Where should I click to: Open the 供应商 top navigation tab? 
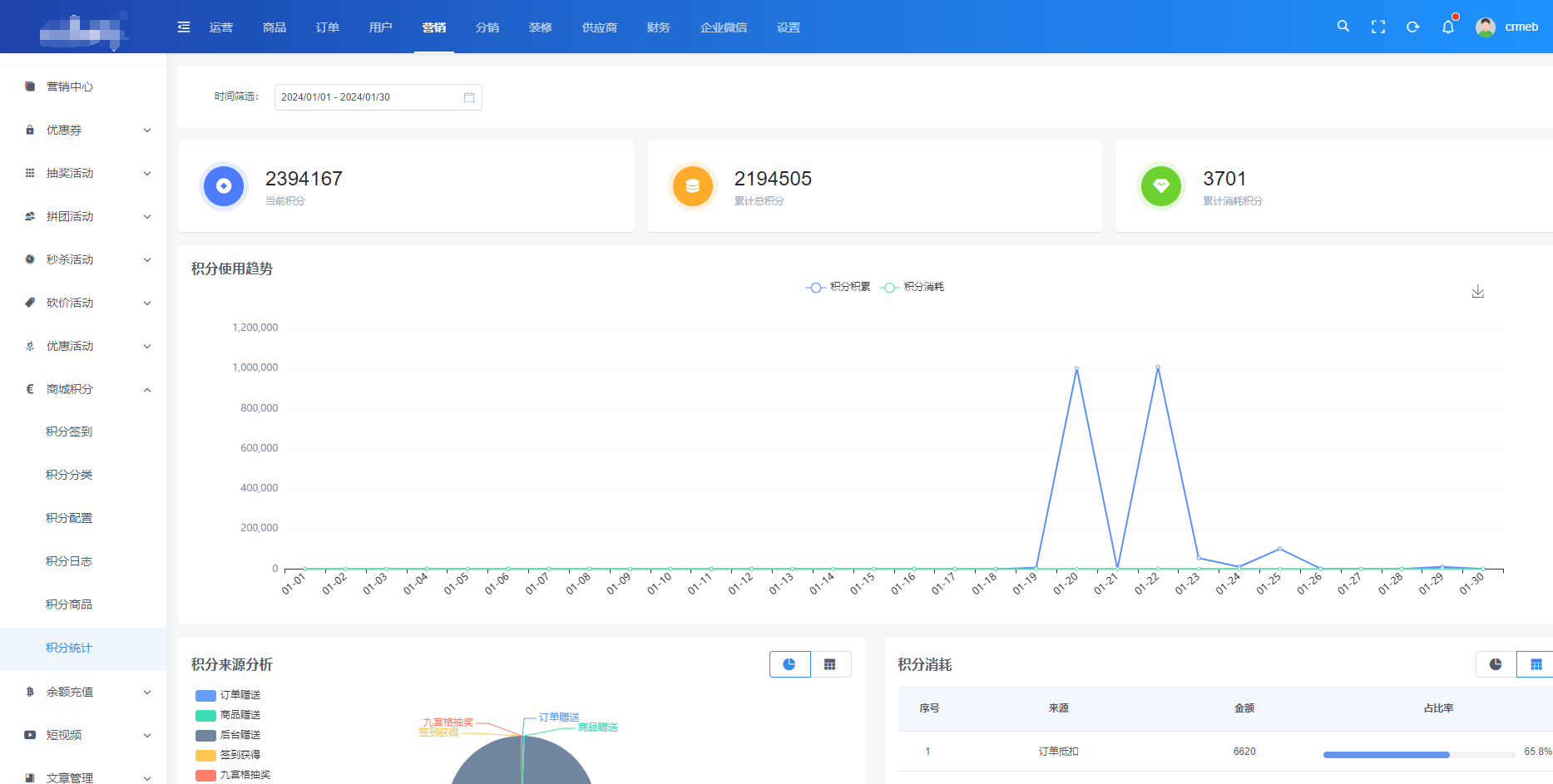(x=600, y=27)
